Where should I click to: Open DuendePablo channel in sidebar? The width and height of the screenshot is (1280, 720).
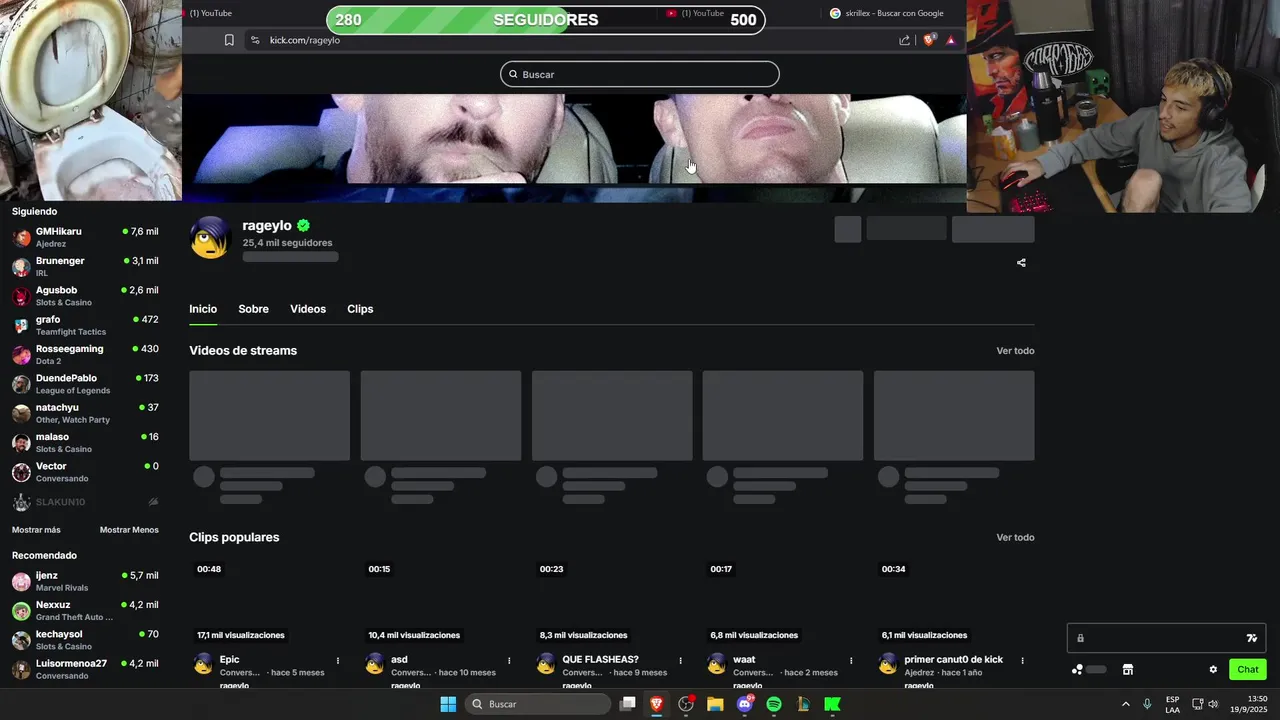click(x=85, y=384)
